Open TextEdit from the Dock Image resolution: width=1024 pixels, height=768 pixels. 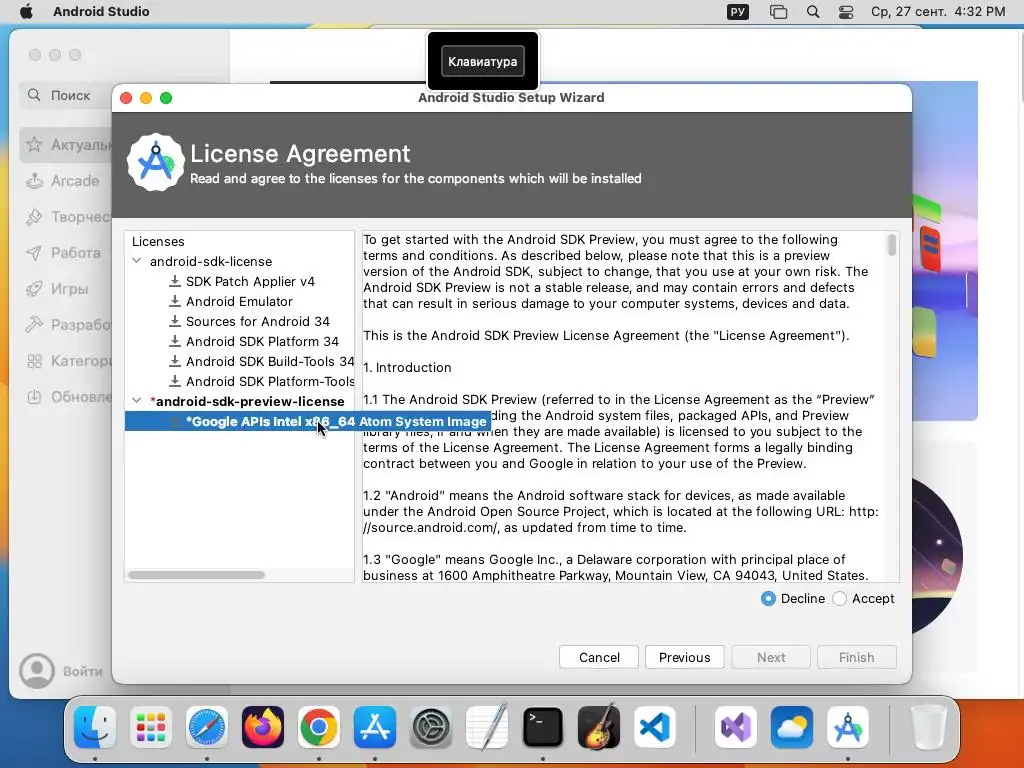coord(487,726)
